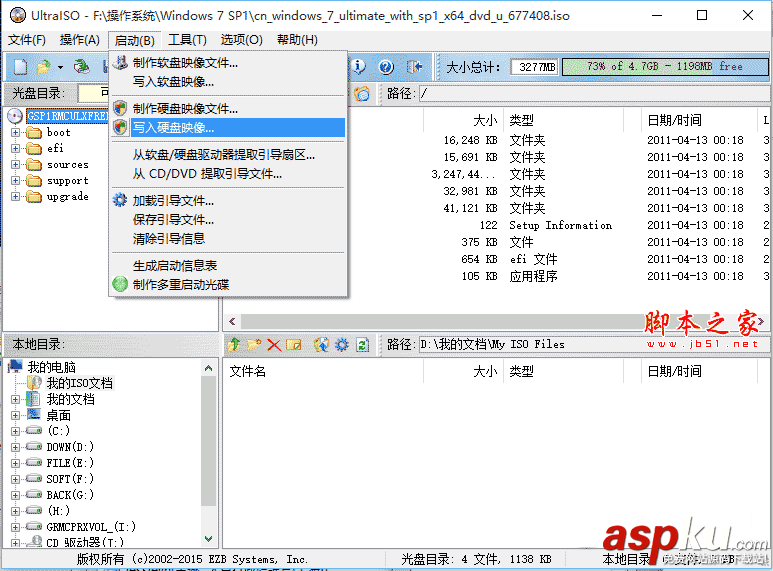Click the local Refresh icon
The height and width of the screenshot is (571, 773).
pos(362,344)
